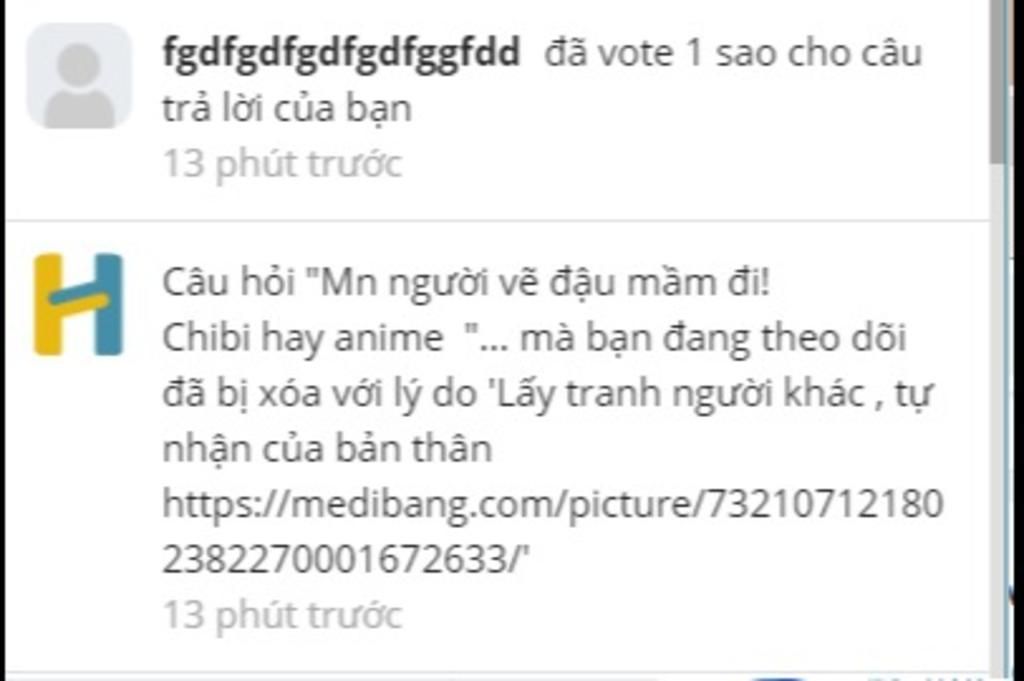Click the URL's second line ending in 1672633/
The width and height of the screenshot is (1024, 681).
(x=345, y=560)
